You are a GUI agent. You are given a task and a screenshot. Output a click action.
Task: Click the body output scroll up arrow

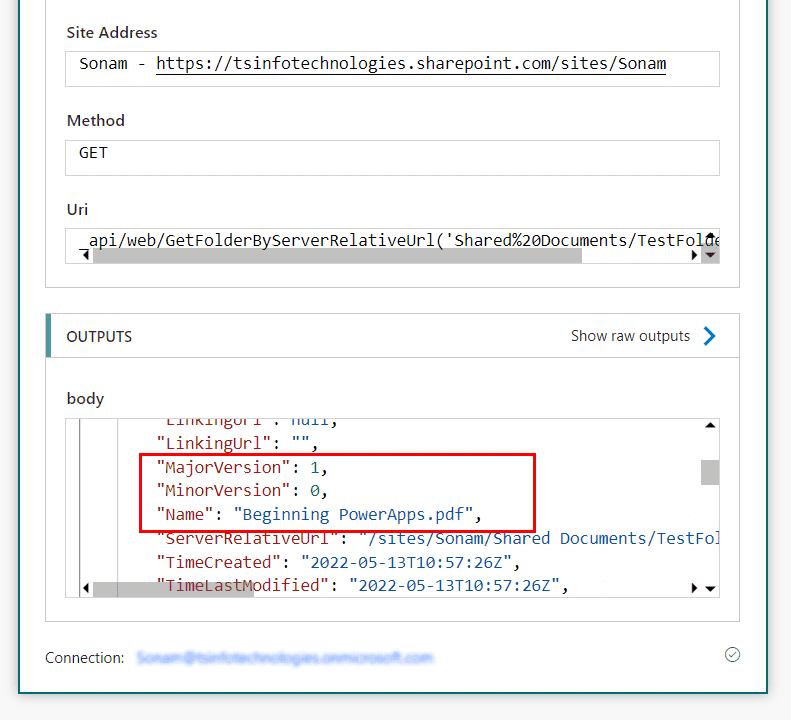pos(710,425)
